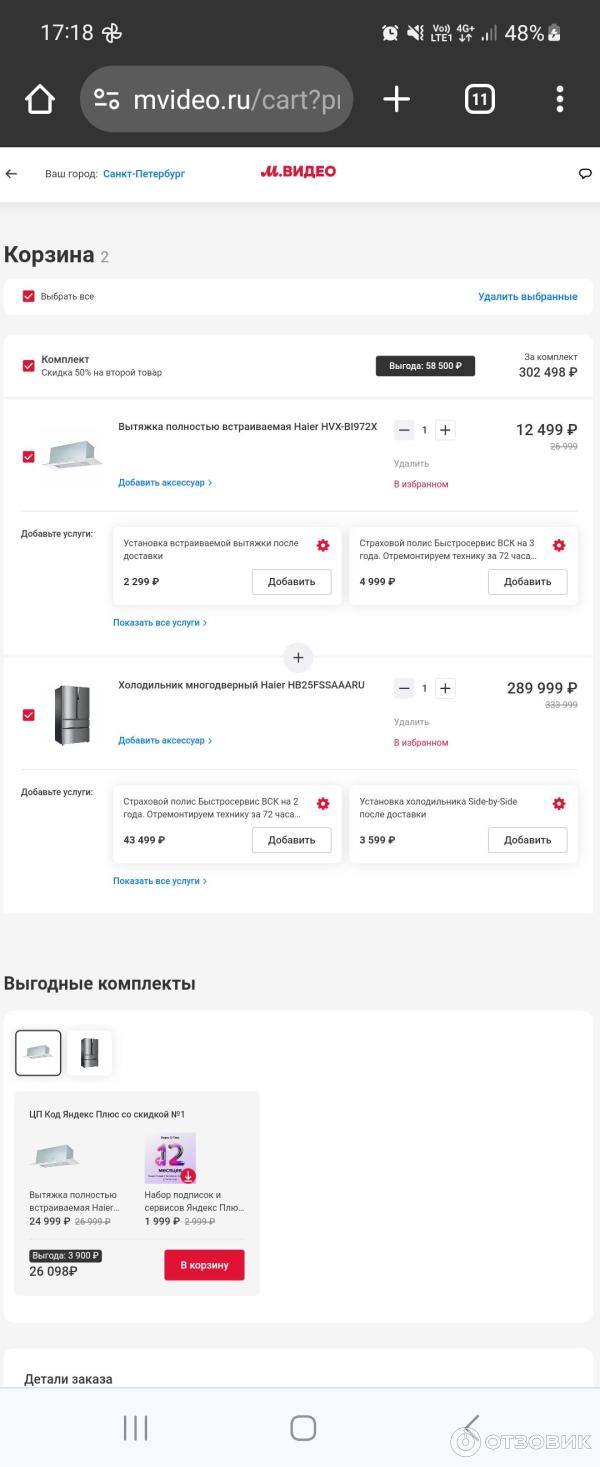Screen dimensions: 600x1467
Task: Expand 'Показать все услуги' under the hood
Action: click(x=160, y=622)
